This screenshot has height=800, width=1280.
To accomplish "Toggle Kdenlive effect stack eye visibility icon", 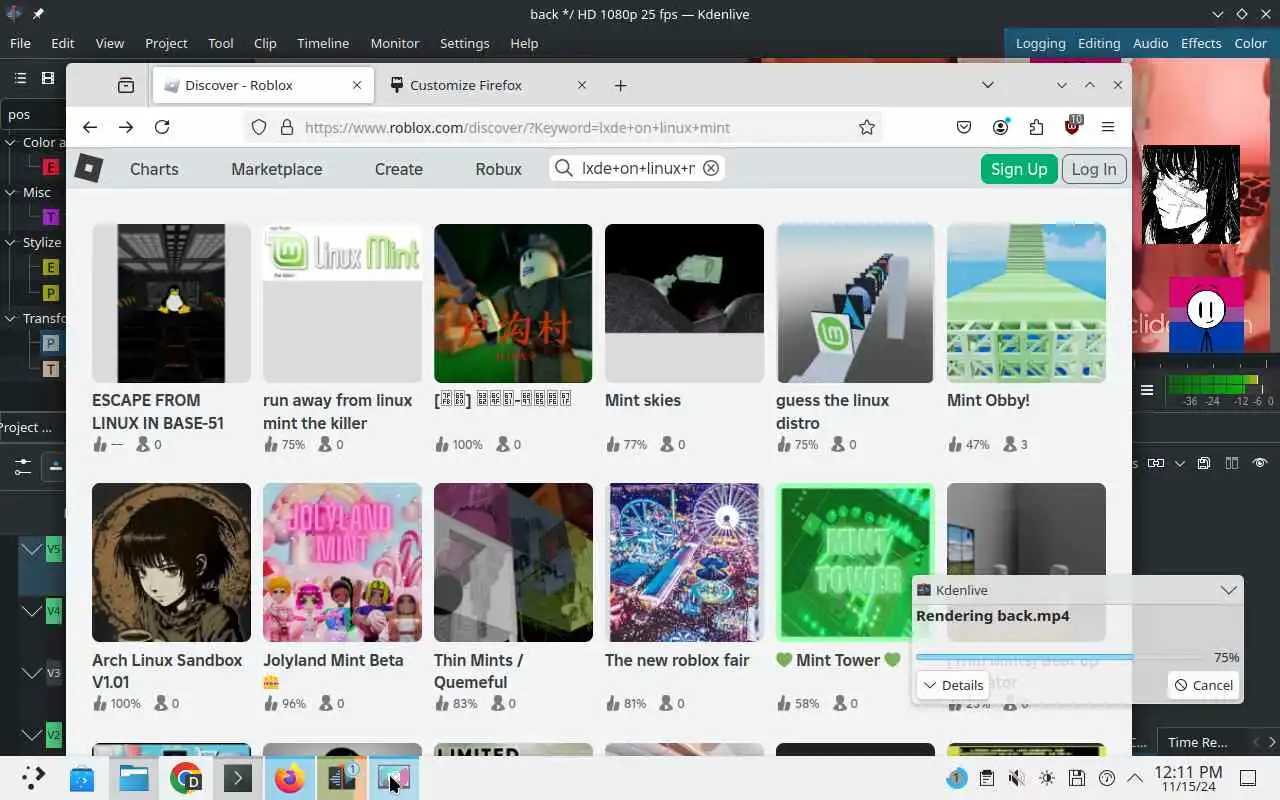I will pos(1260,463).
